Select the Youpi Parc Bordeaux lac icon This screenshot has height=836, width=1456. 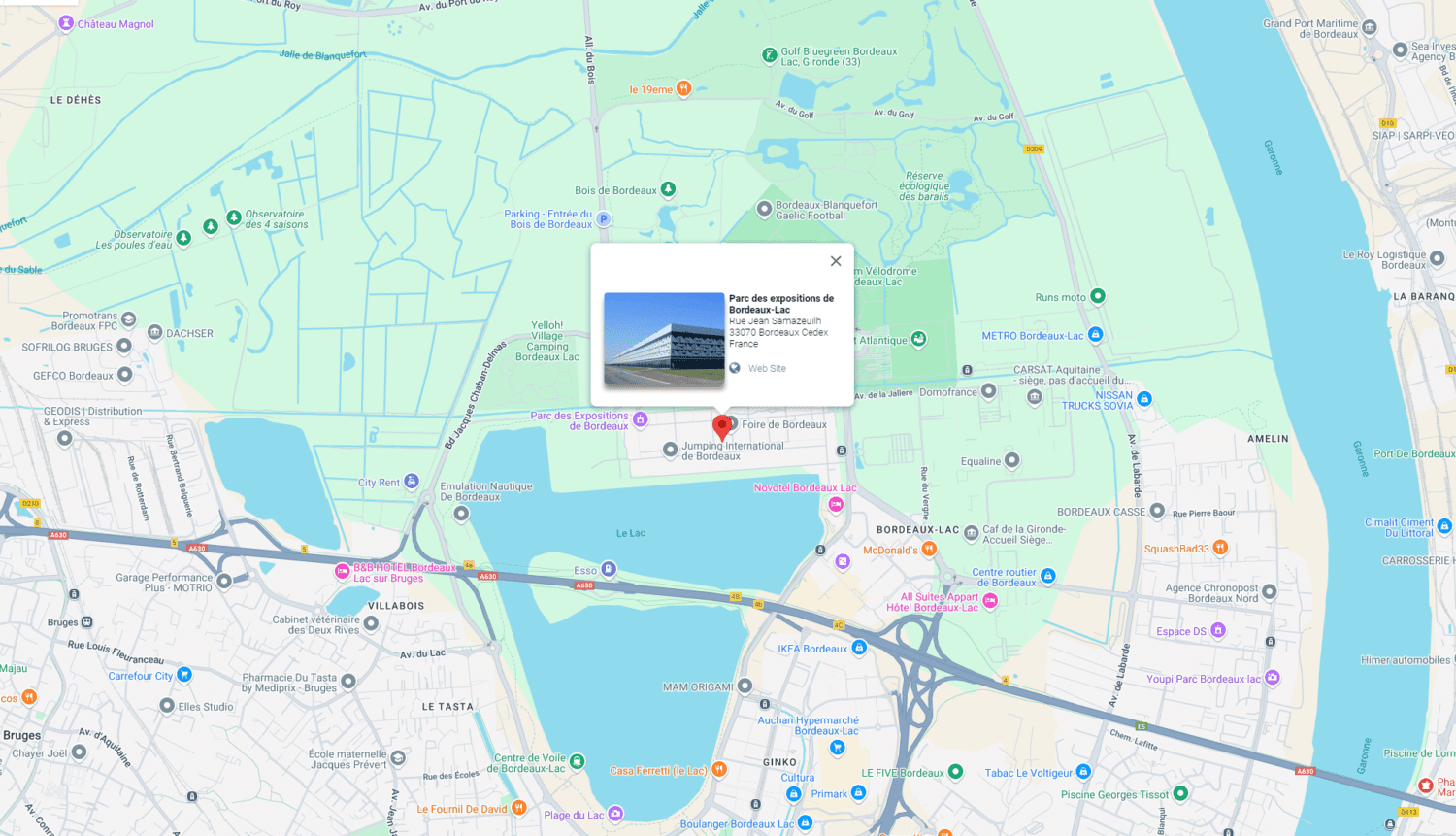1273,678
